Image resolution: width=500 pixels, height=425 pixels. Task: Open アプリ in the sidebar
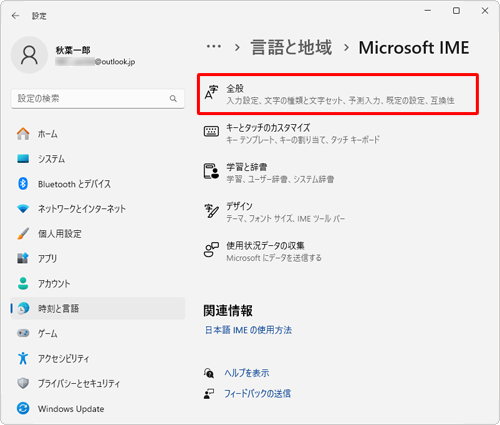tap(98, 258)
